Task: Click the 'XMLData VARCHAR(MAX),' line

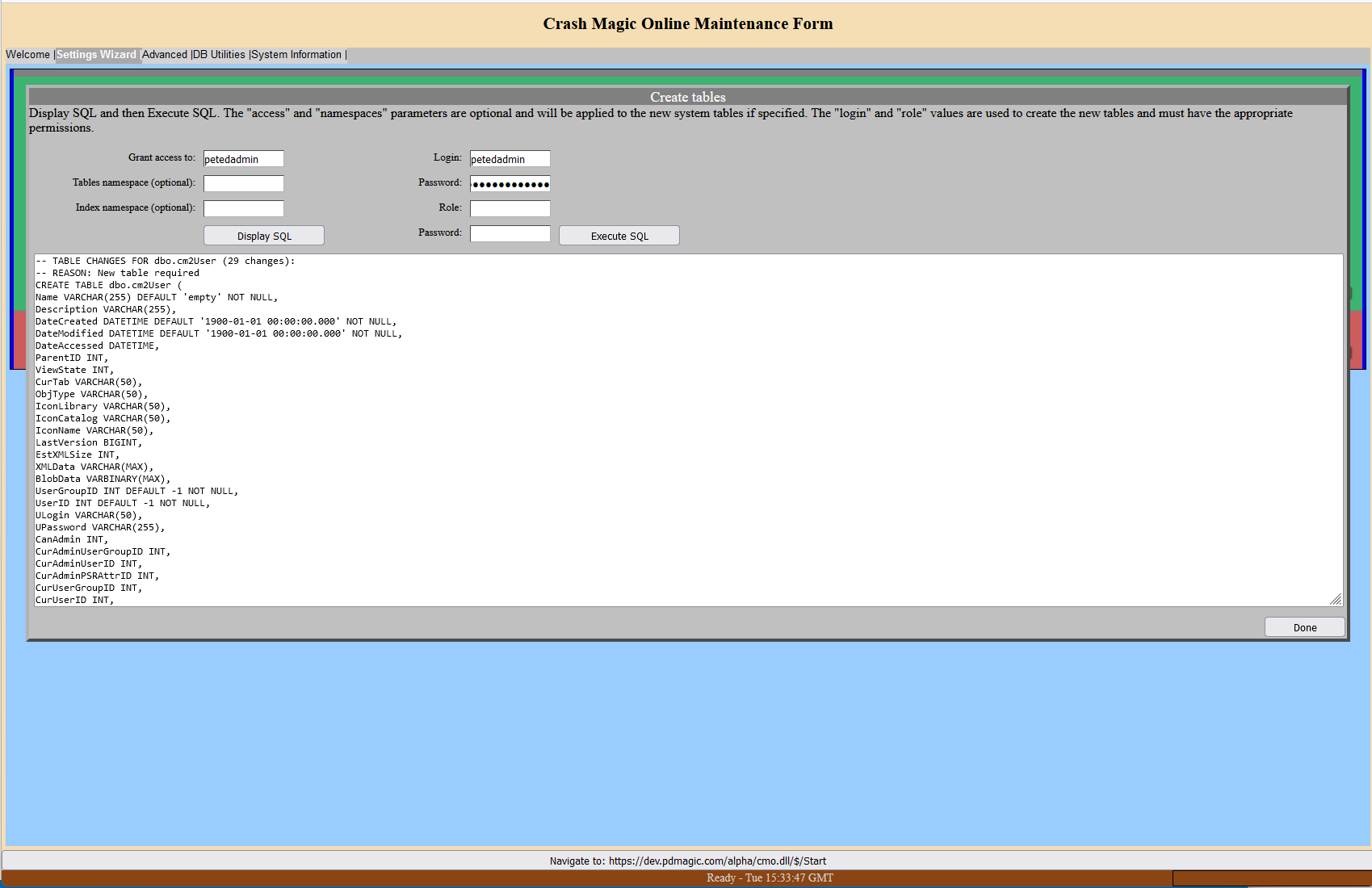Action: click(94, 467)
